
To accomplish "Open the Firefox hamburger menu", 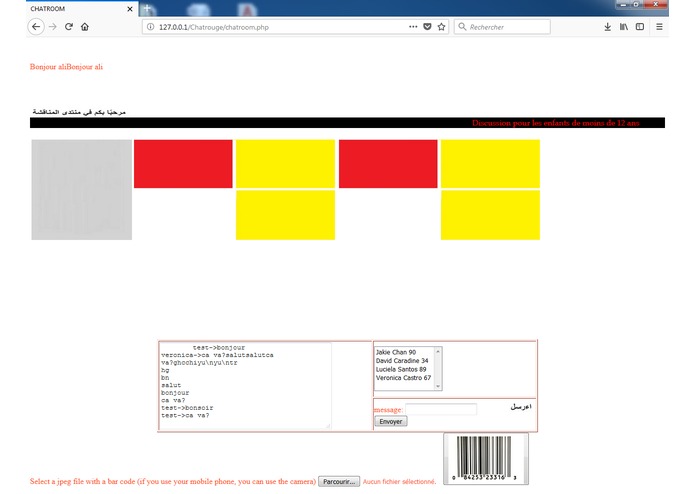I will [660, 27].
